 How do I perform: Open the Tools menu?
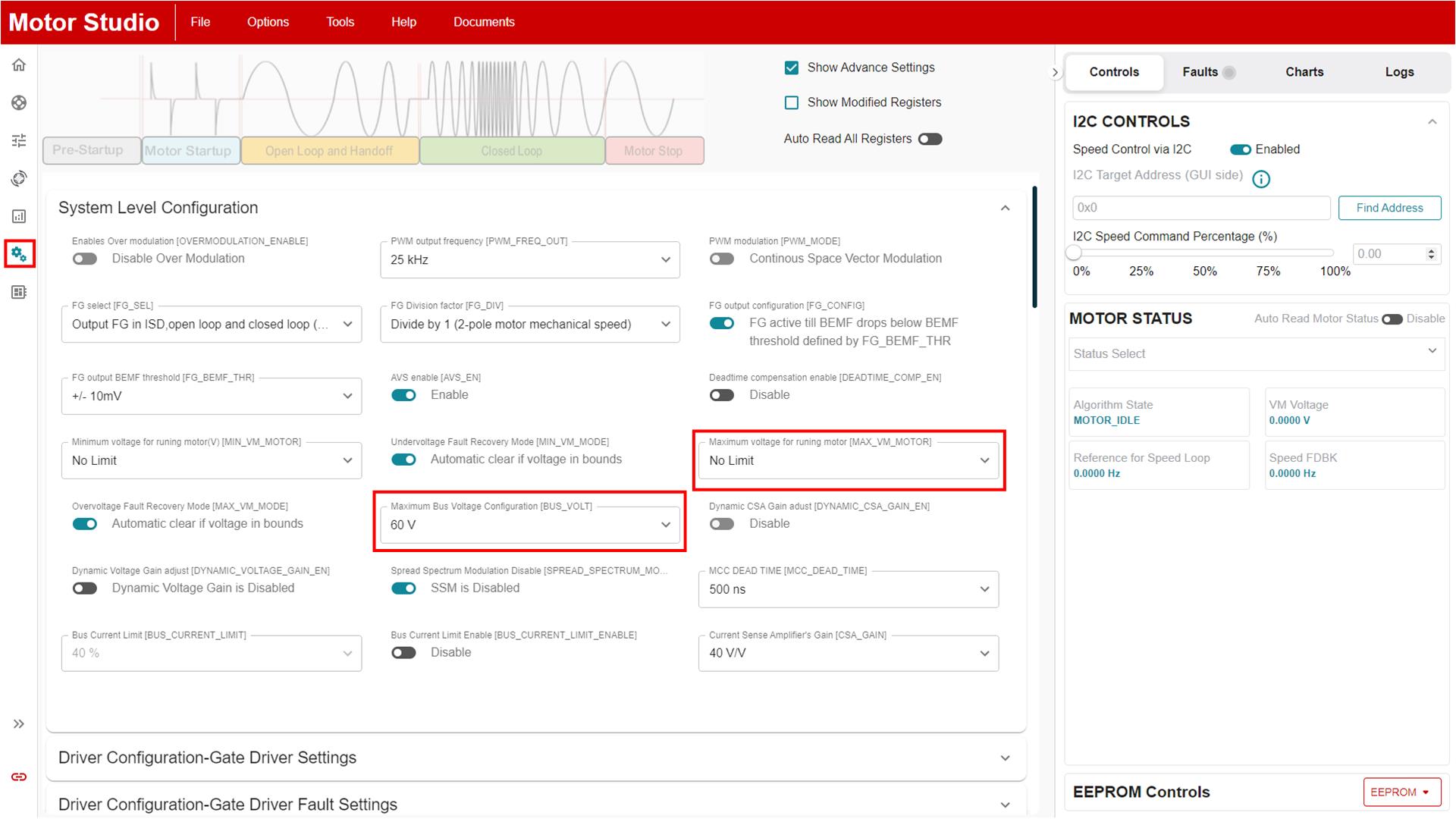pos(340,22)
